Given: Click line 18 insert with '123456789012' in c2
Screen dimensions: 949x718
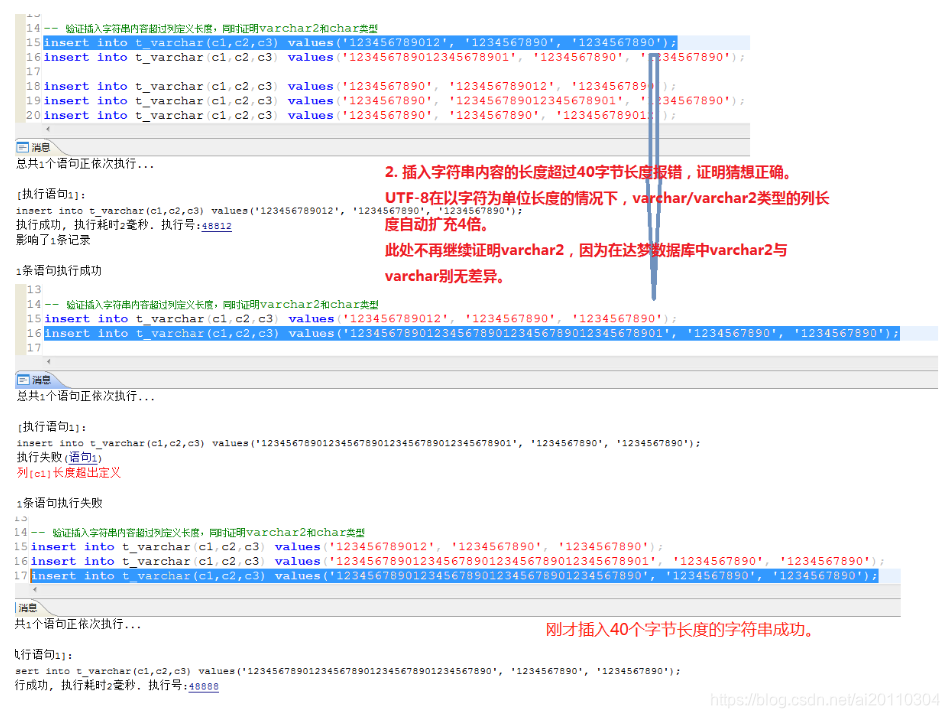Looking at the screenshot, I should coord(360,86).
